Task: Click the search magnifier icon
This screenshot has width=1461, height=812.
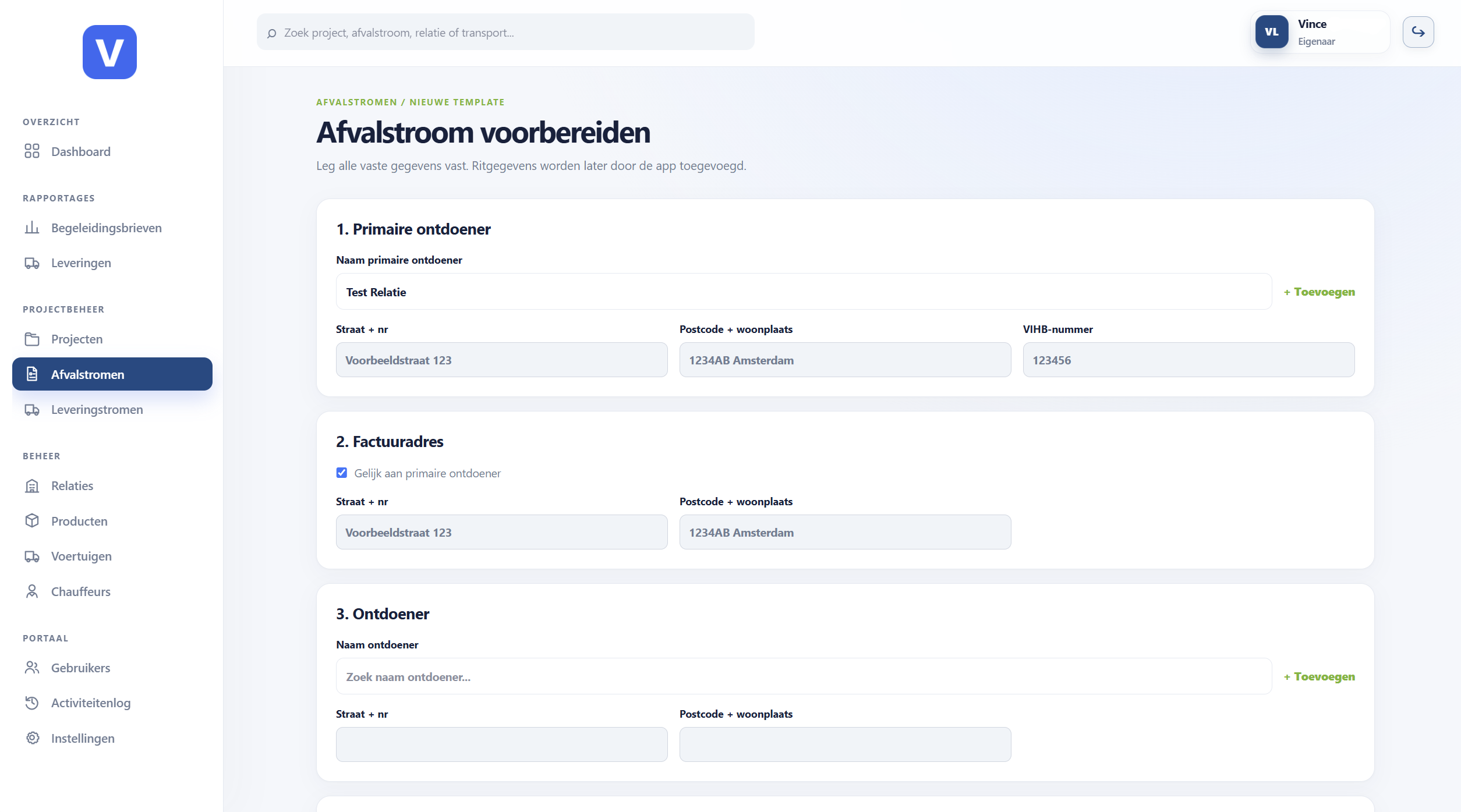Action: coord(271,33)
